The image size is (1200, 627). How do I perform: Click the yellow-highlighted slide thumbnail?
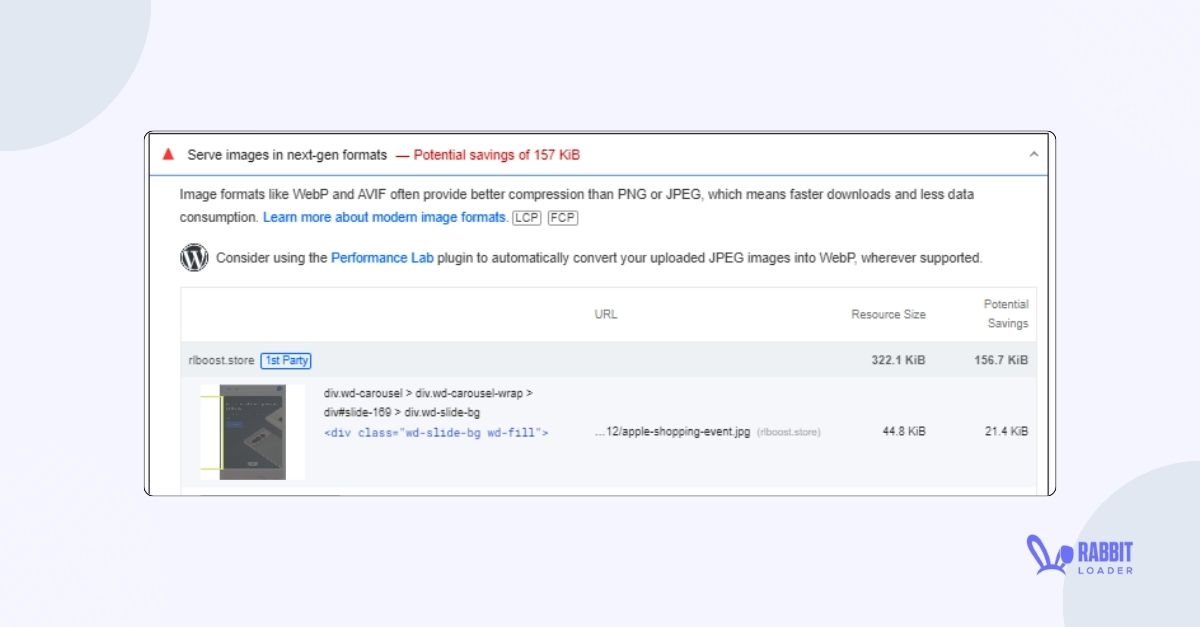pos(252,432)
